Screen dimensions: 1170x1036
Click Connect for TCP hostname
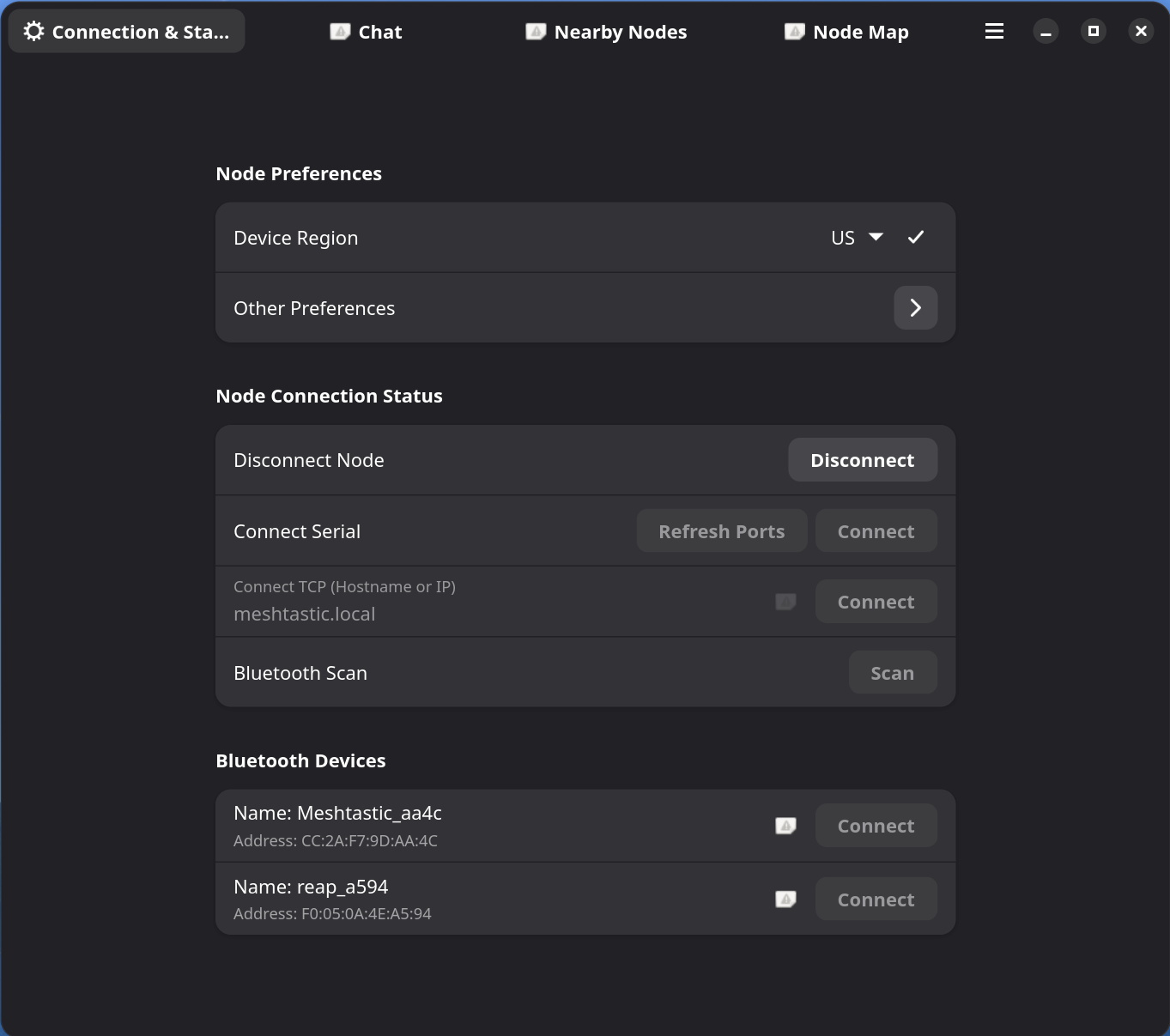tap(876, 602)
